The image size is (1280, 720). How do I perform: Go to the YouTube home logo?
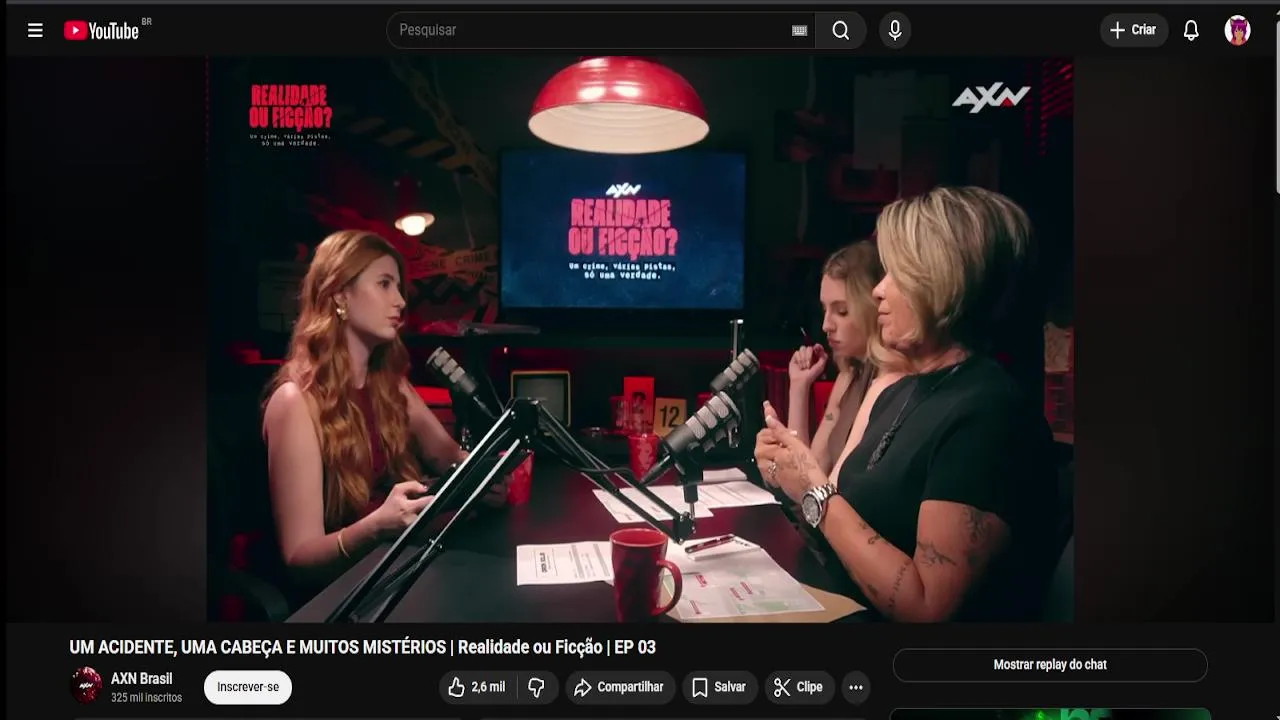pyautogui.click(x=101, y=30)
